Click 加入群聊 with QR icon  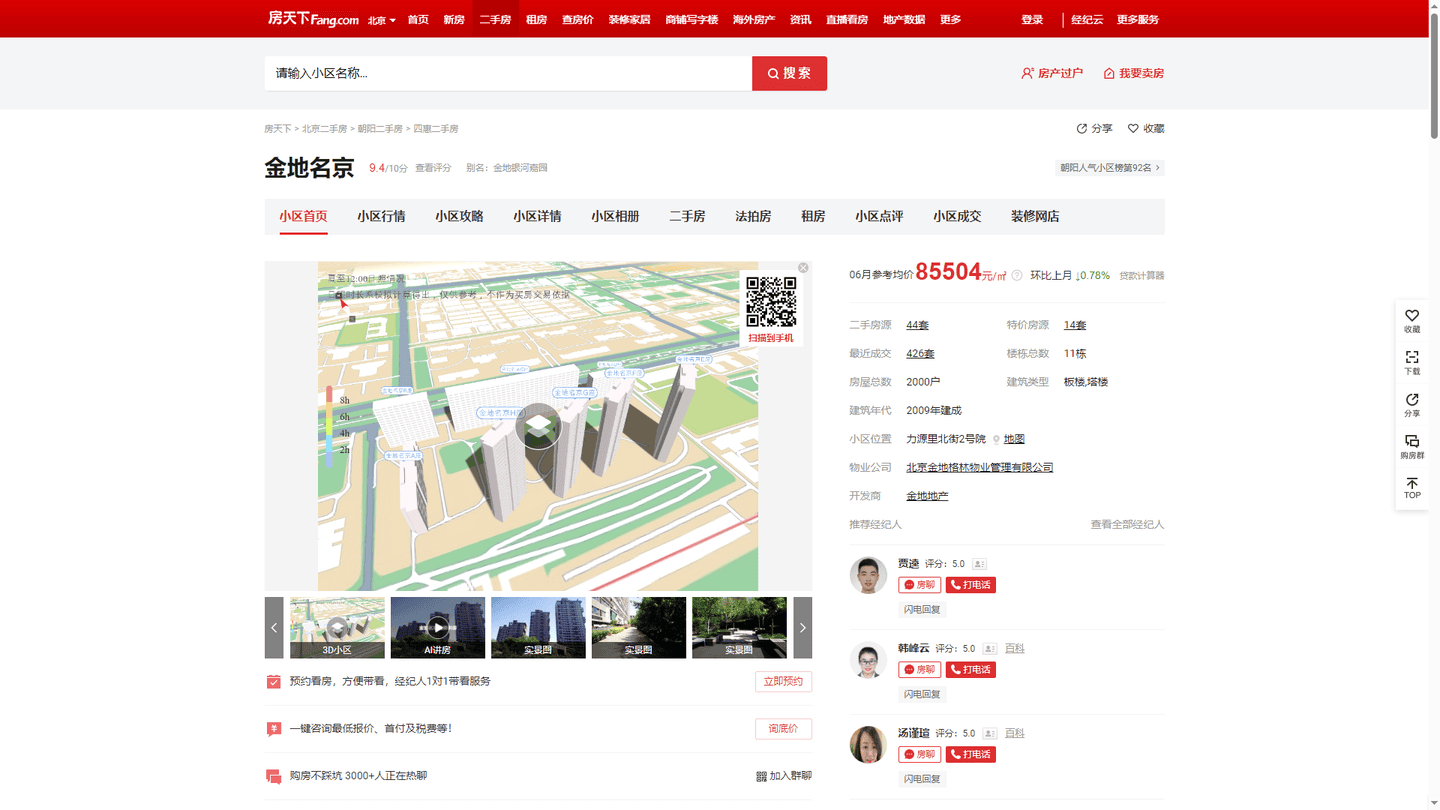point(784,776)
